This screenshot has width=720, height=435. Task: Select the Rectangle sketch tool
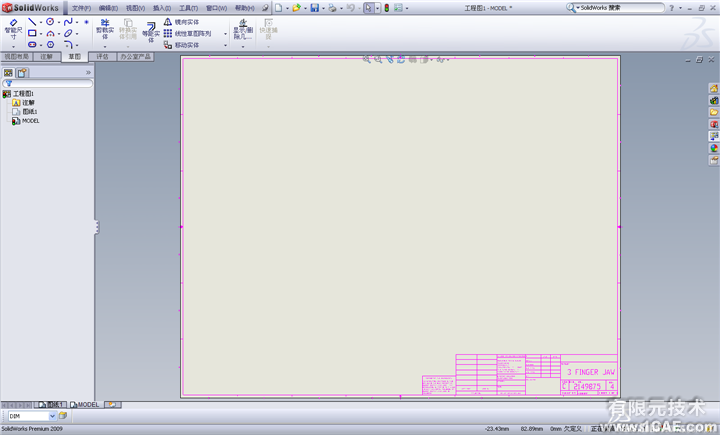[x=32, y=33]
